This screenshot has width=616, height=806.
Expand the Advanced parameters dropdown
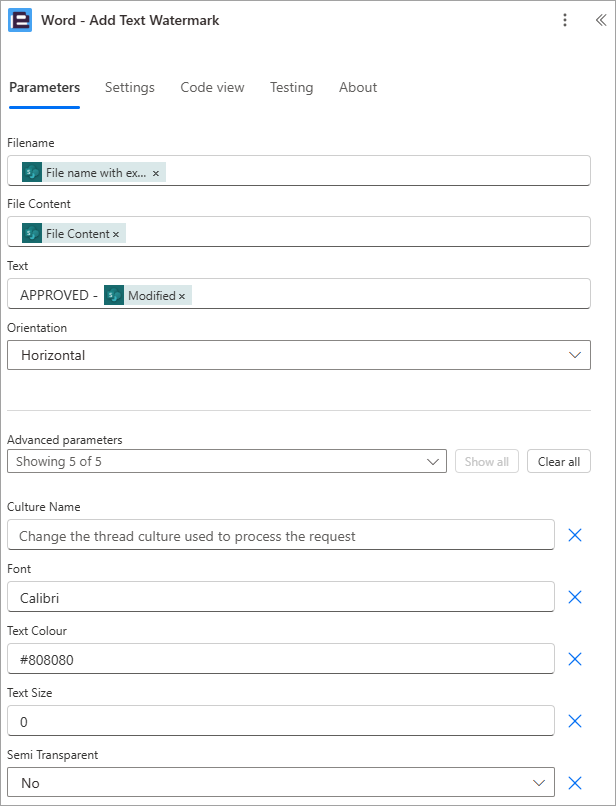click(x=227, y=462)
